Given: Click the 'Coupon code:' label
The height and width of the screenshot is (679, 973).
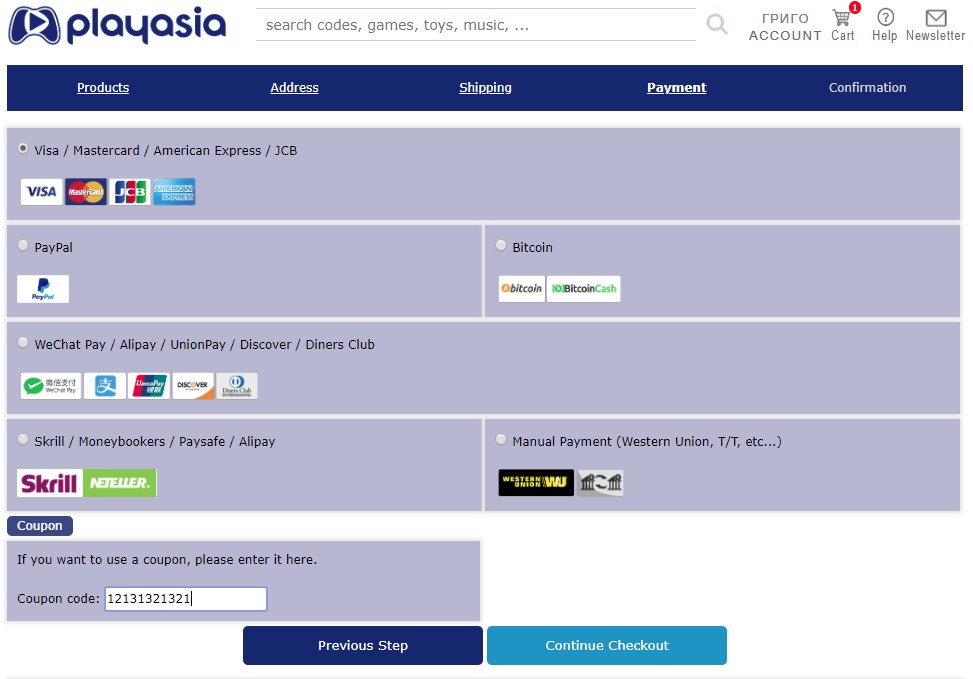Looking at the screenshot, I should (x=58, y=599).
